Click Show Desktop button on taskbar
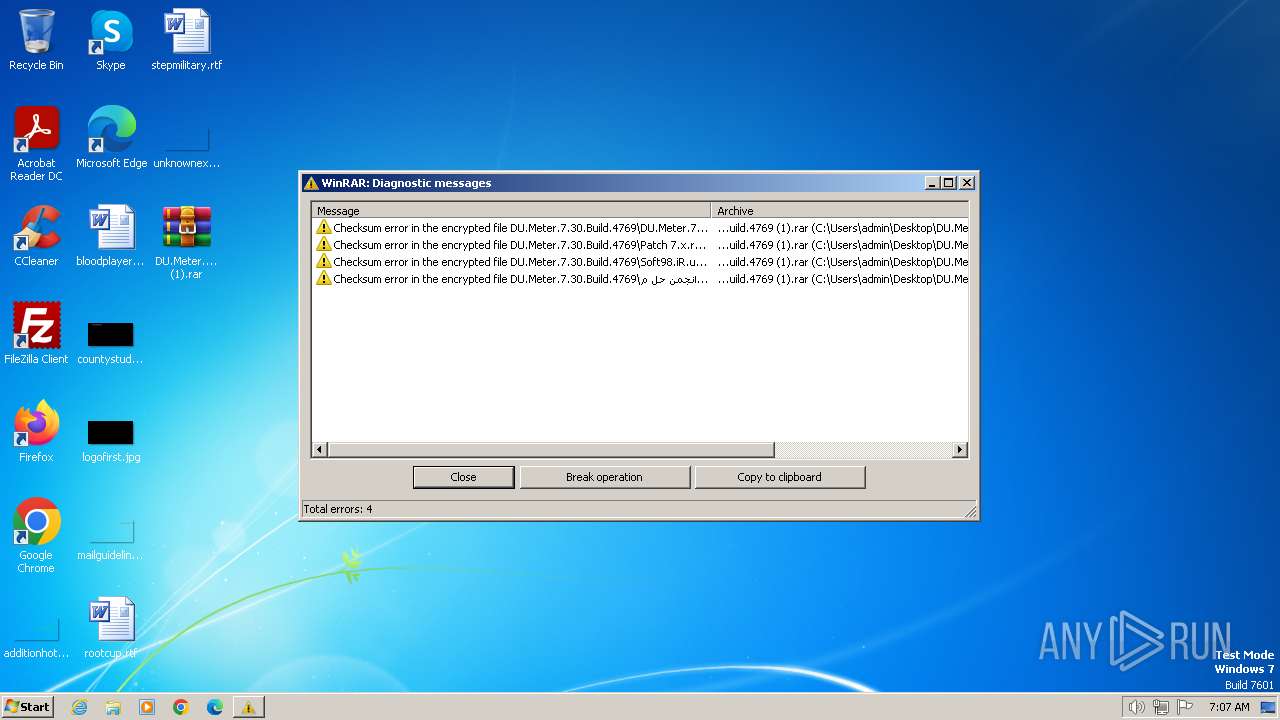1280x720 pixels. (1267, 707)
